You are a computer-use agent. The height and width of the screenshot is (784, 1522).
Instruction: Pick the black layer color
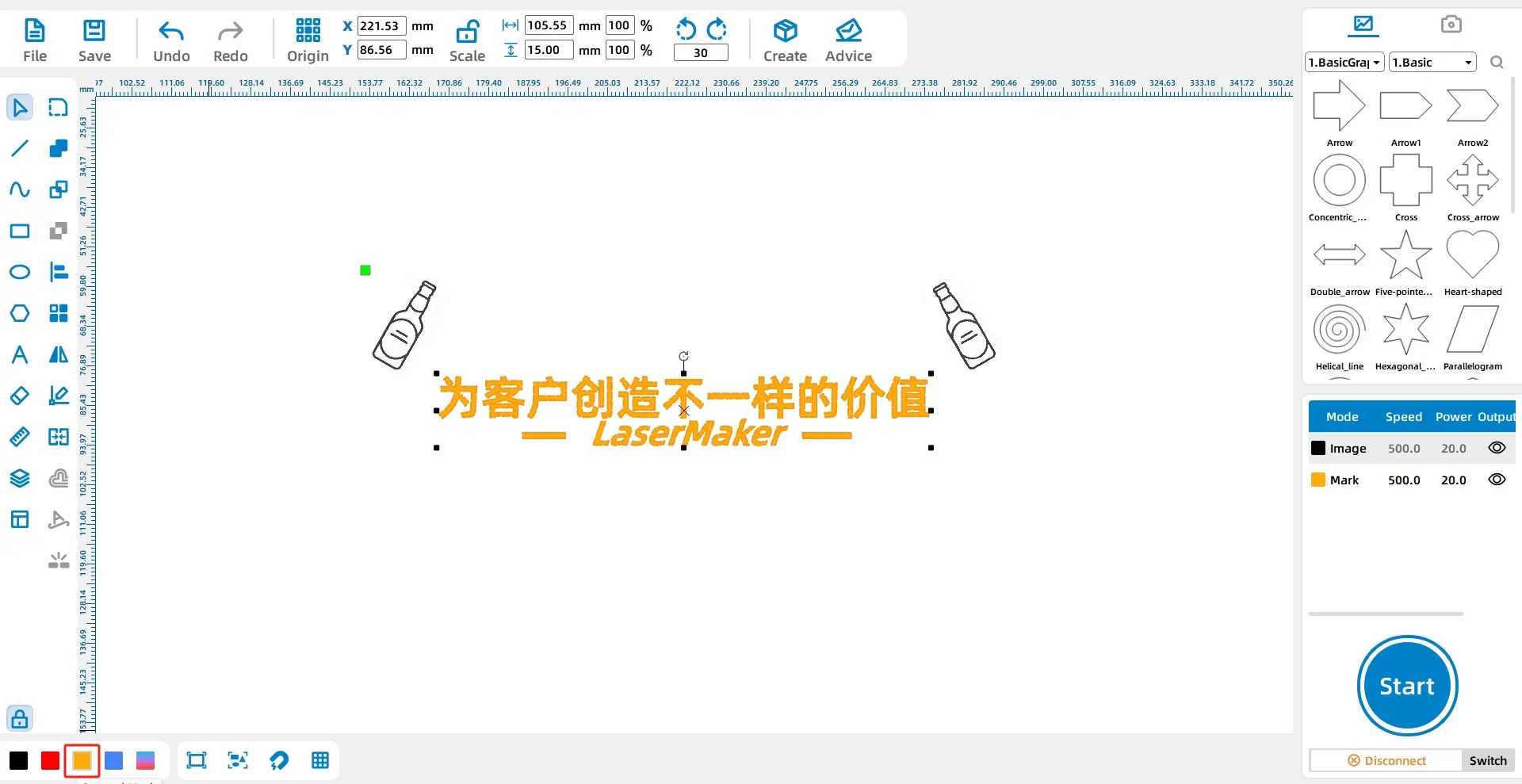coord(19,761)
